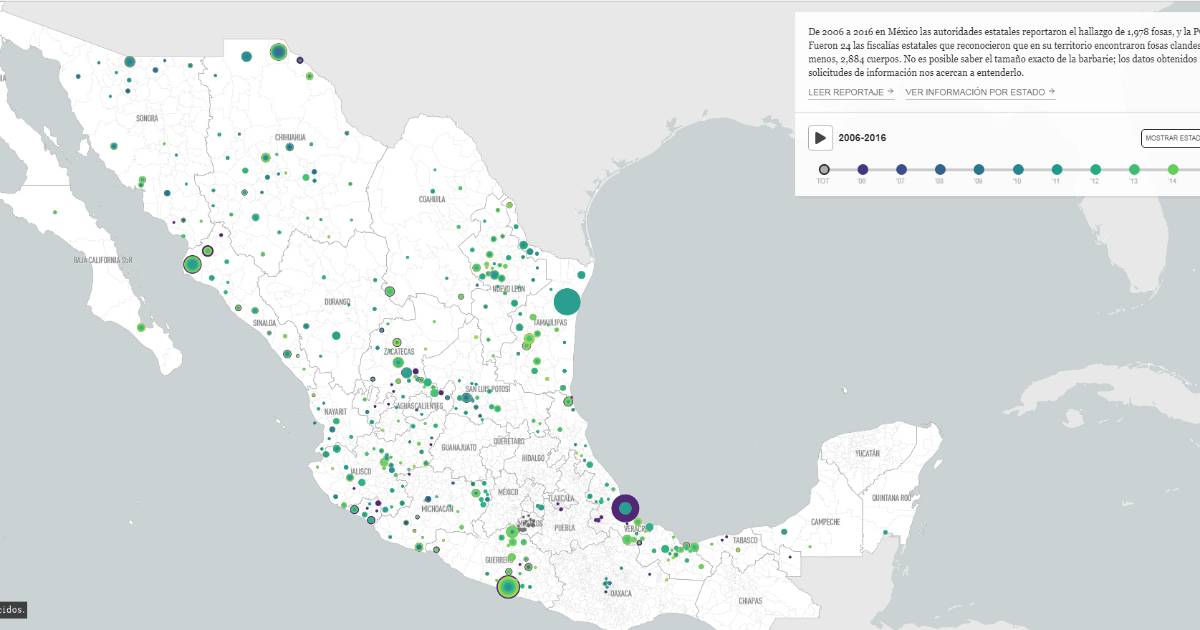1200x630 pixels.
Task: Choose the '08 timeline dot
Action: [940, 170]
